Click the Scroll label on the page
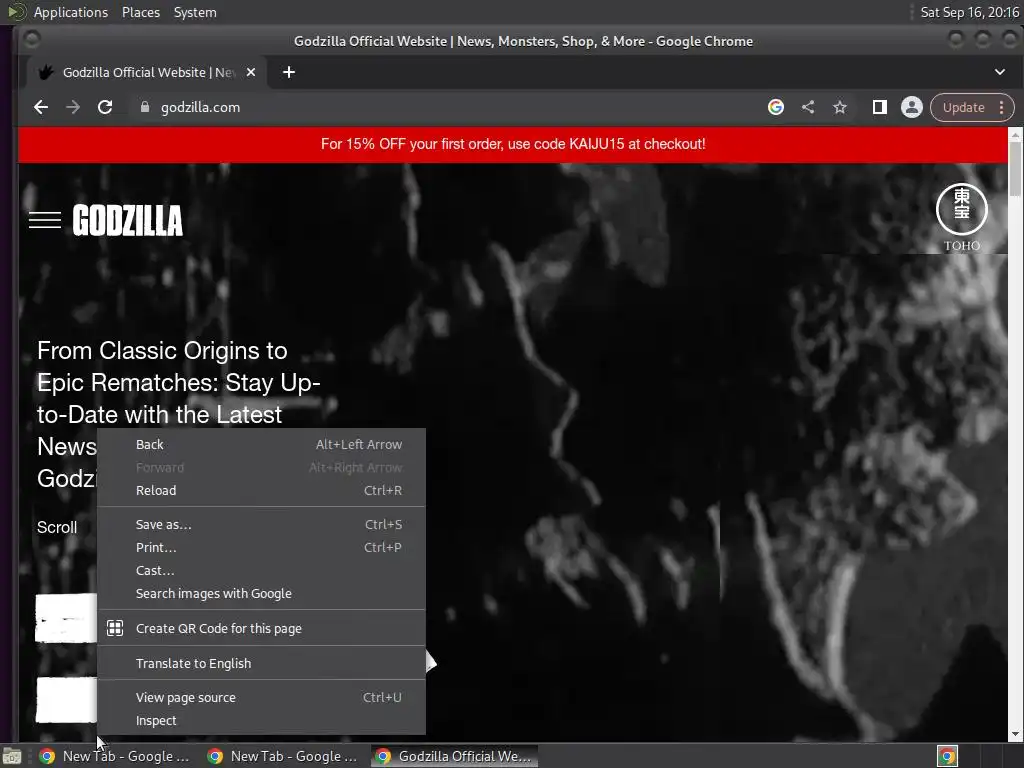Image resolution: width=1024 pixels, height=768 pixels. click(57, 528)
